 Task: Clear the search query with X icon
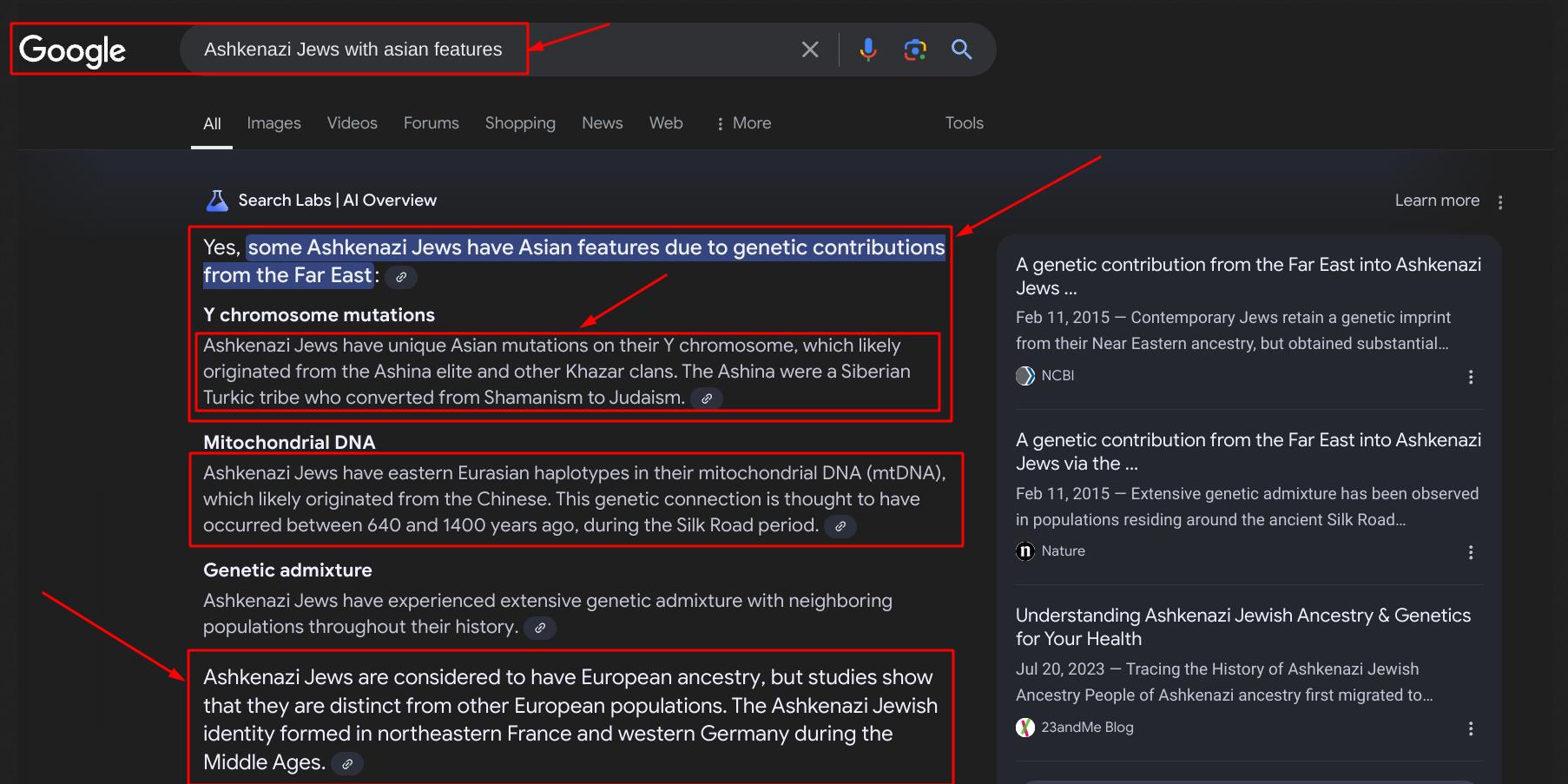click(809, 49)
